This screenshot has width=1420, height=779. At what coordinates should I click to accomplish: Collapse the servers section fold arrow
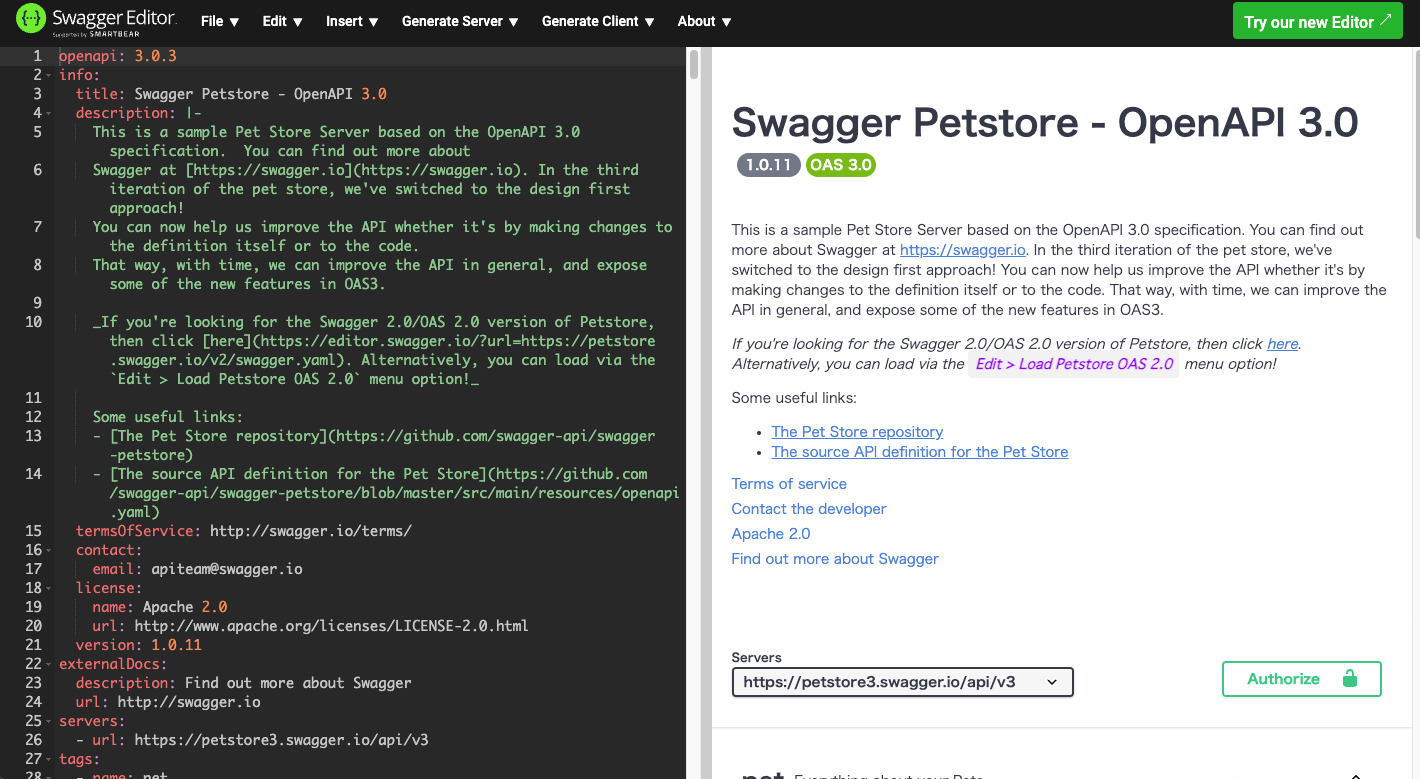click(47, 721)
